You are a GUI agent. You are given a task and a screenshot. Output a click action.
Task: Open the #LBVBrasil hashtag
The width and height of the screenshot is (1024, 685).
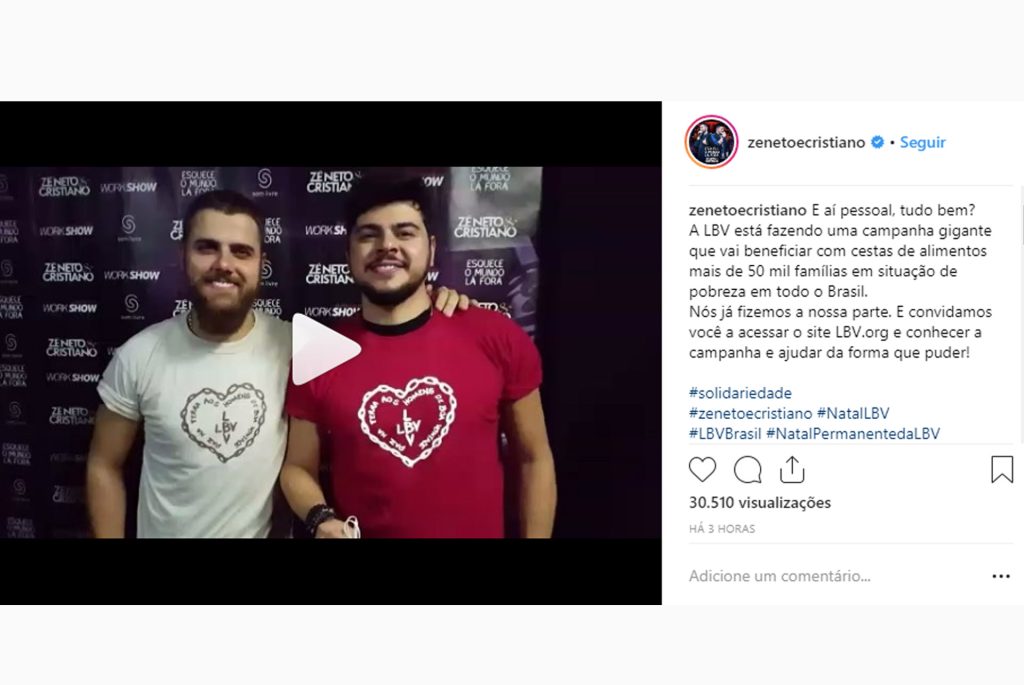coord(725,434)
